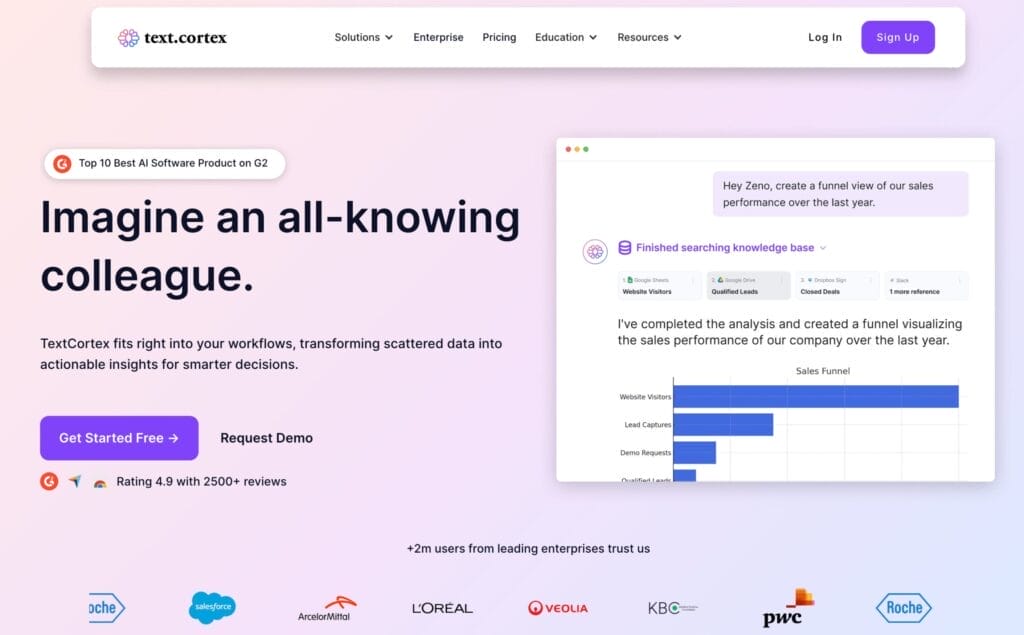Screen dimensions: 1024x635
Task: Open the Website Visitors reference card
Action: tap(660, 285)
